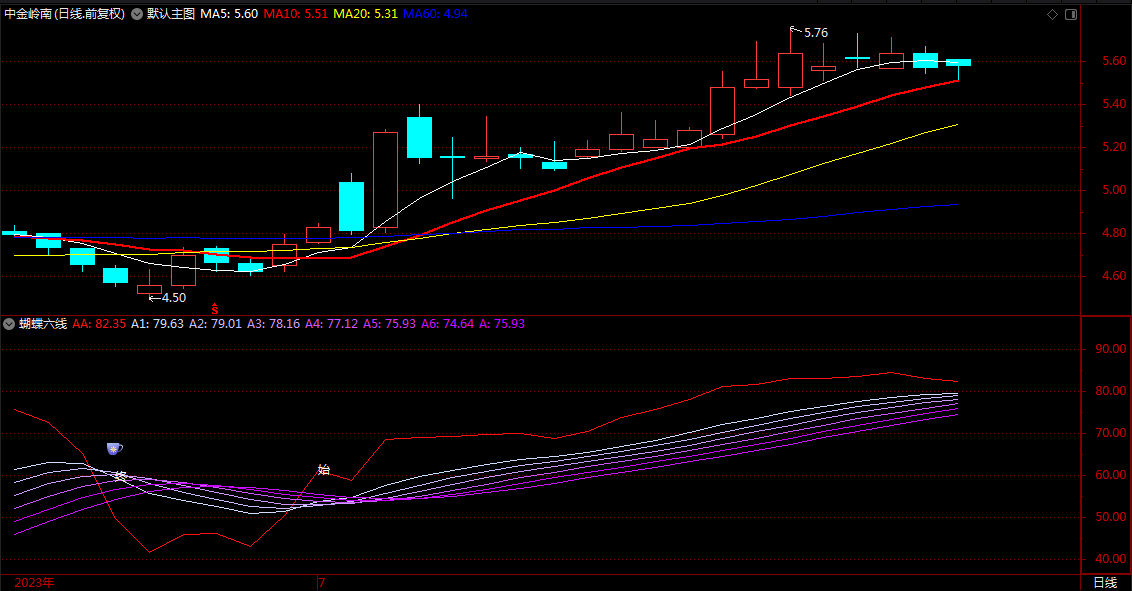The image size is (1132, 591).
Task: Click the 5.20 price axis label
Action: click(1114, 147)
